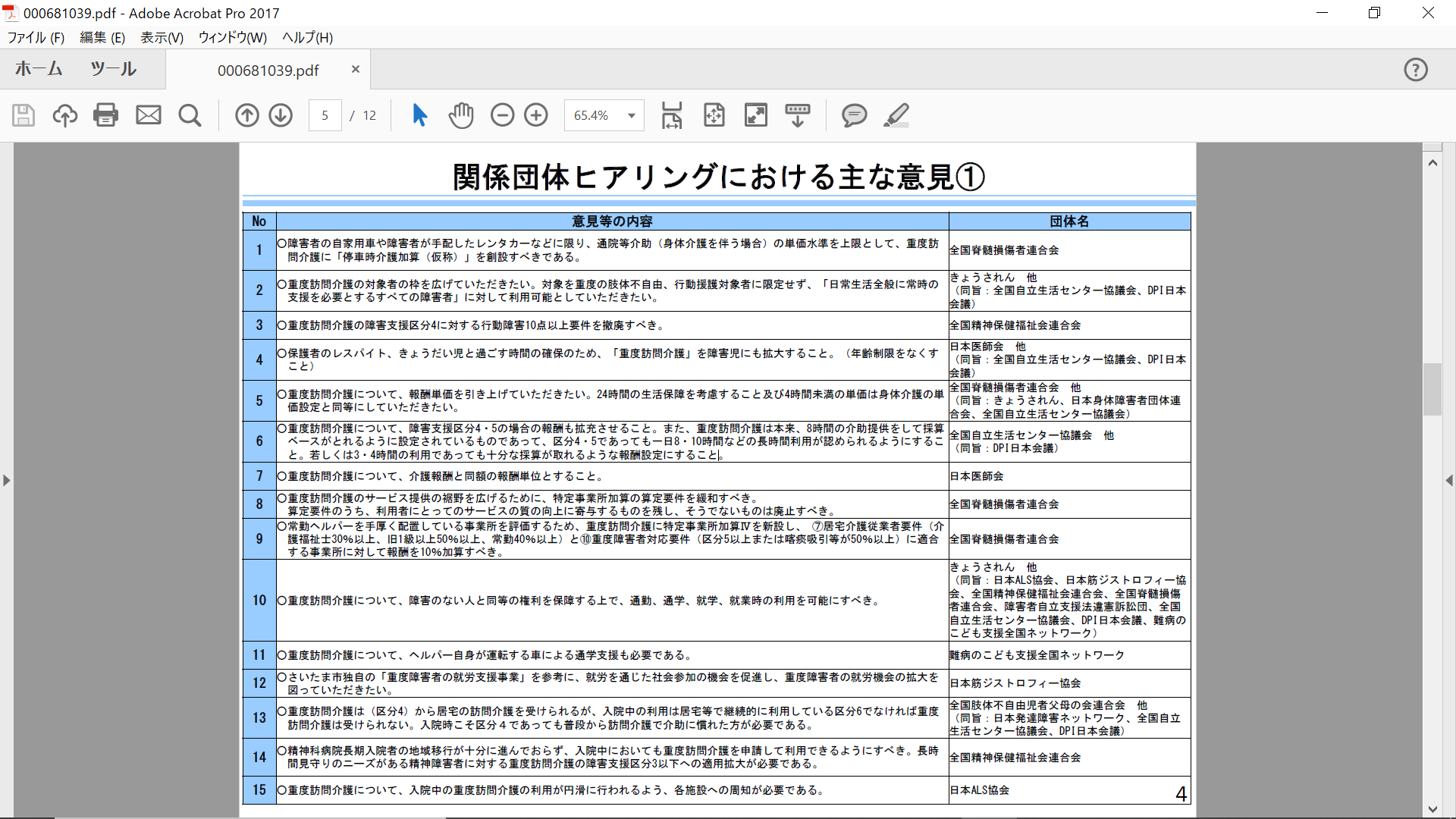Select the highlight text pen tool
This screenshot has height=819, width=1456.
pyautogui.click(x=896, y=115)
